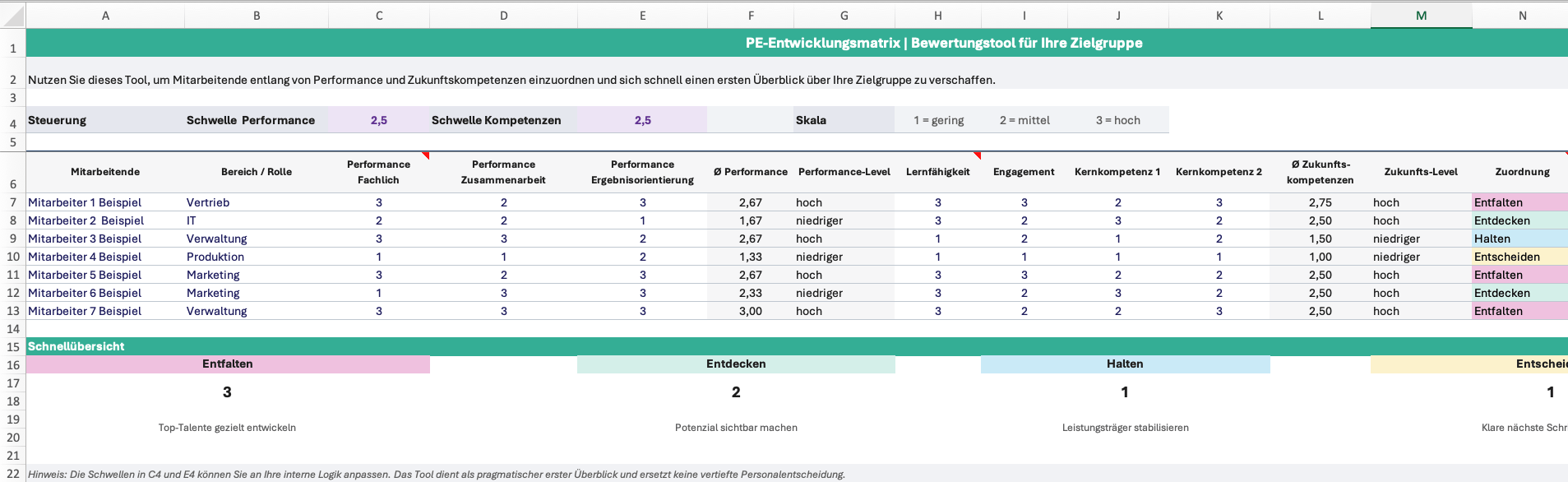The width and height of the screenshot is (1568, 482).
Task: Click Ø Zukunftskompetenzen value 1,00
Action: tap(1321, 257)
